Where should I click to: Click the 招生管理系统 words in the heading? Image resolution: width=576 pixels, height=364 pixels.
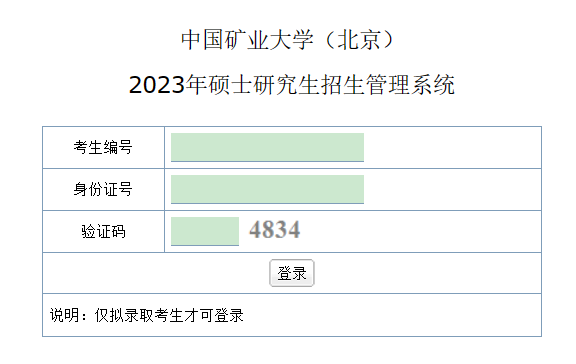(x=388, y=85)
